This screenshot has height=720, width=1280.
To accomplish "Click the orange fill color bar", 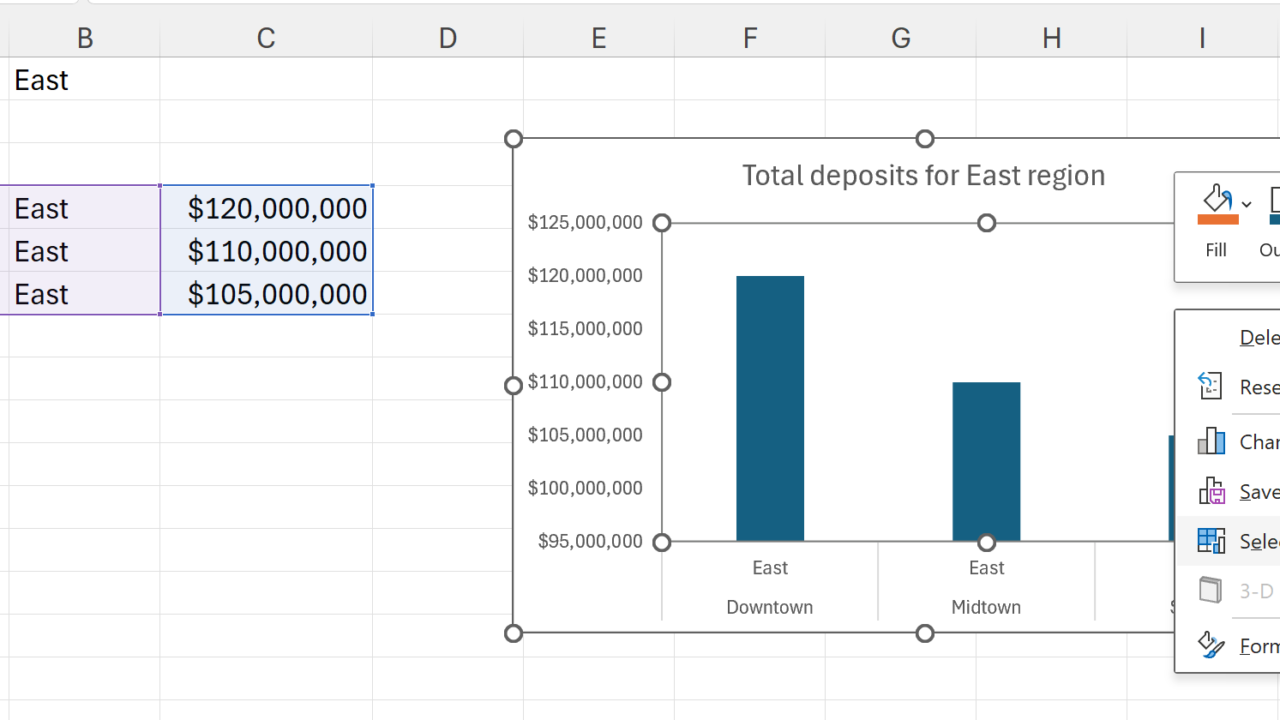I will [1217, 219].
